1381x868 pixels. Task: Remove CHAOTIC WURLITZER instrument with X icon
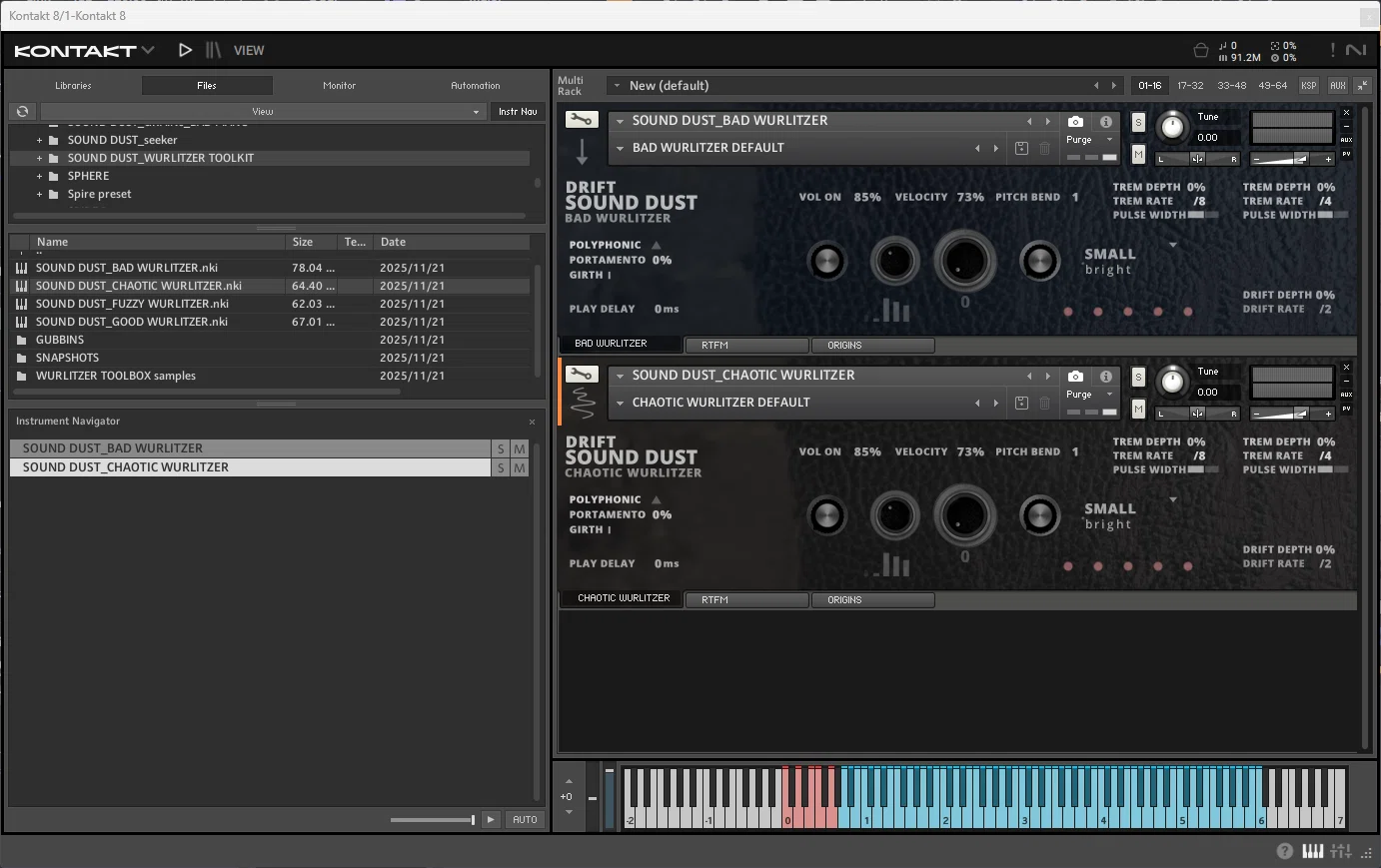[x=1346, y=367]
